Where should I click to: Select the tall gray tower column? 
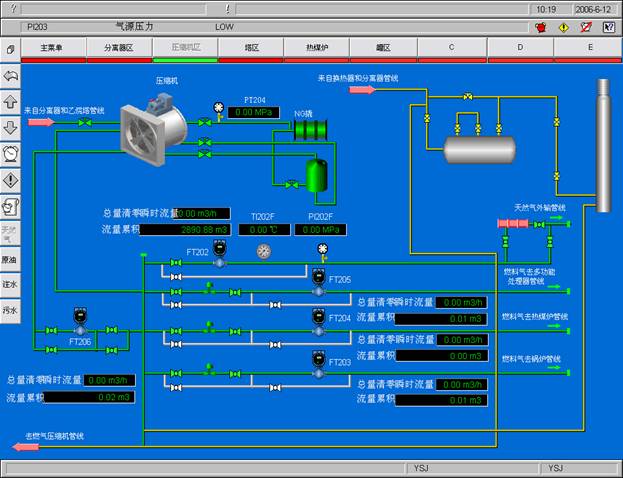[x=604, y=145]
